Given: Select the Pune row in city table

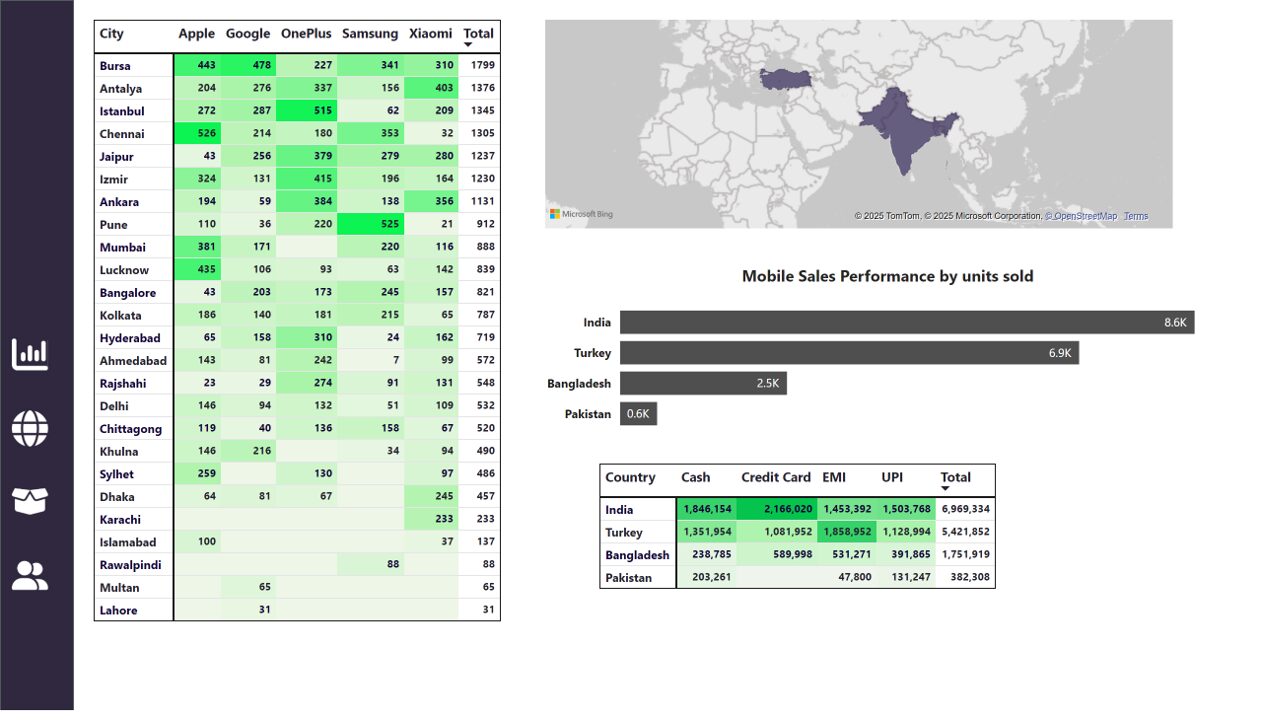Looking at the screenshot, I should (297, 224).
